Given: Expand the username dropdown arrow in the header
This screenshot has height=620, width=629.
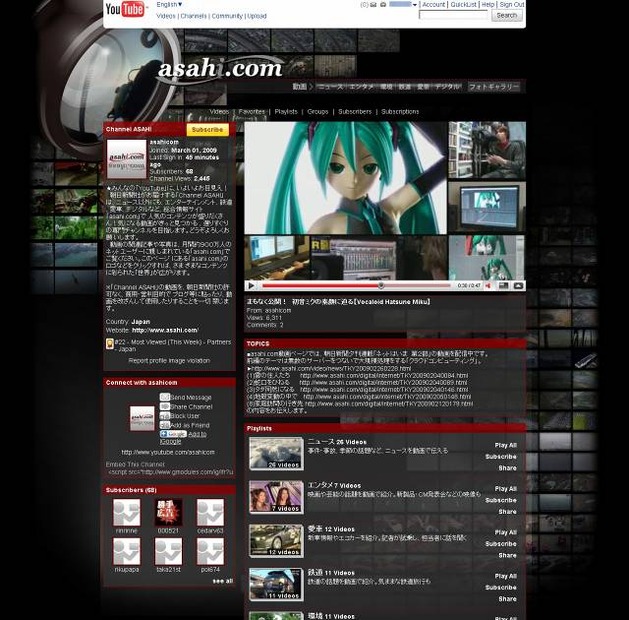Looking at the screenshot, I should tap(414, 5).
